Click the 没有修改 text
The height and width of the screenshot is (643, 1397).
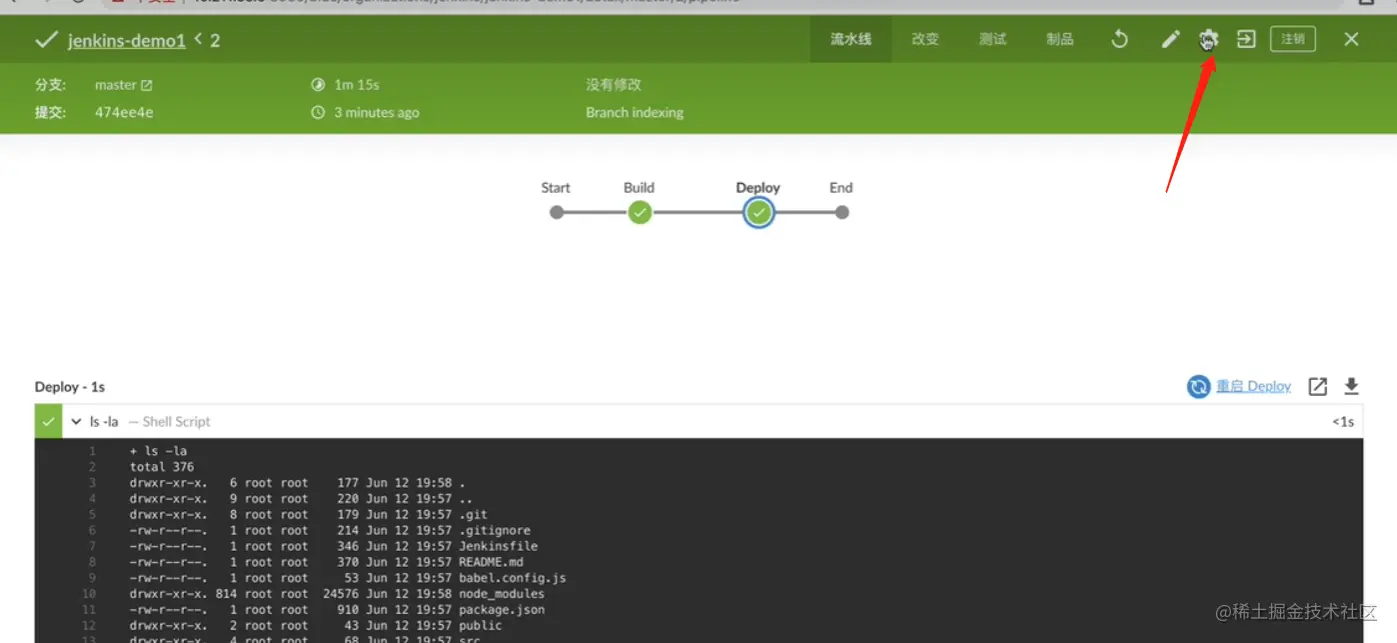tap(614, 85)
